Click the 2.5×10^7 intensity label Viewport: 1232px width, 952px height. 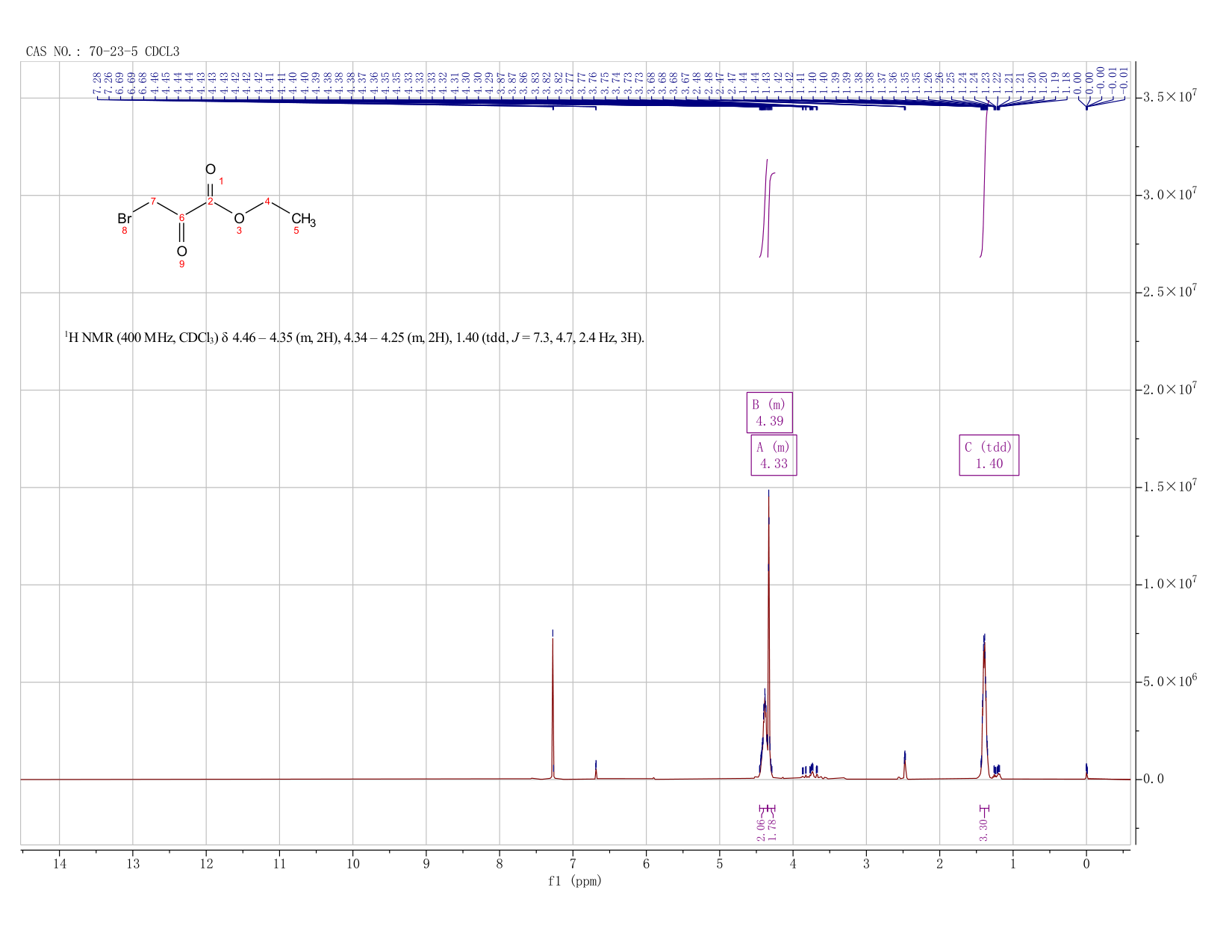click(1170, 292)
